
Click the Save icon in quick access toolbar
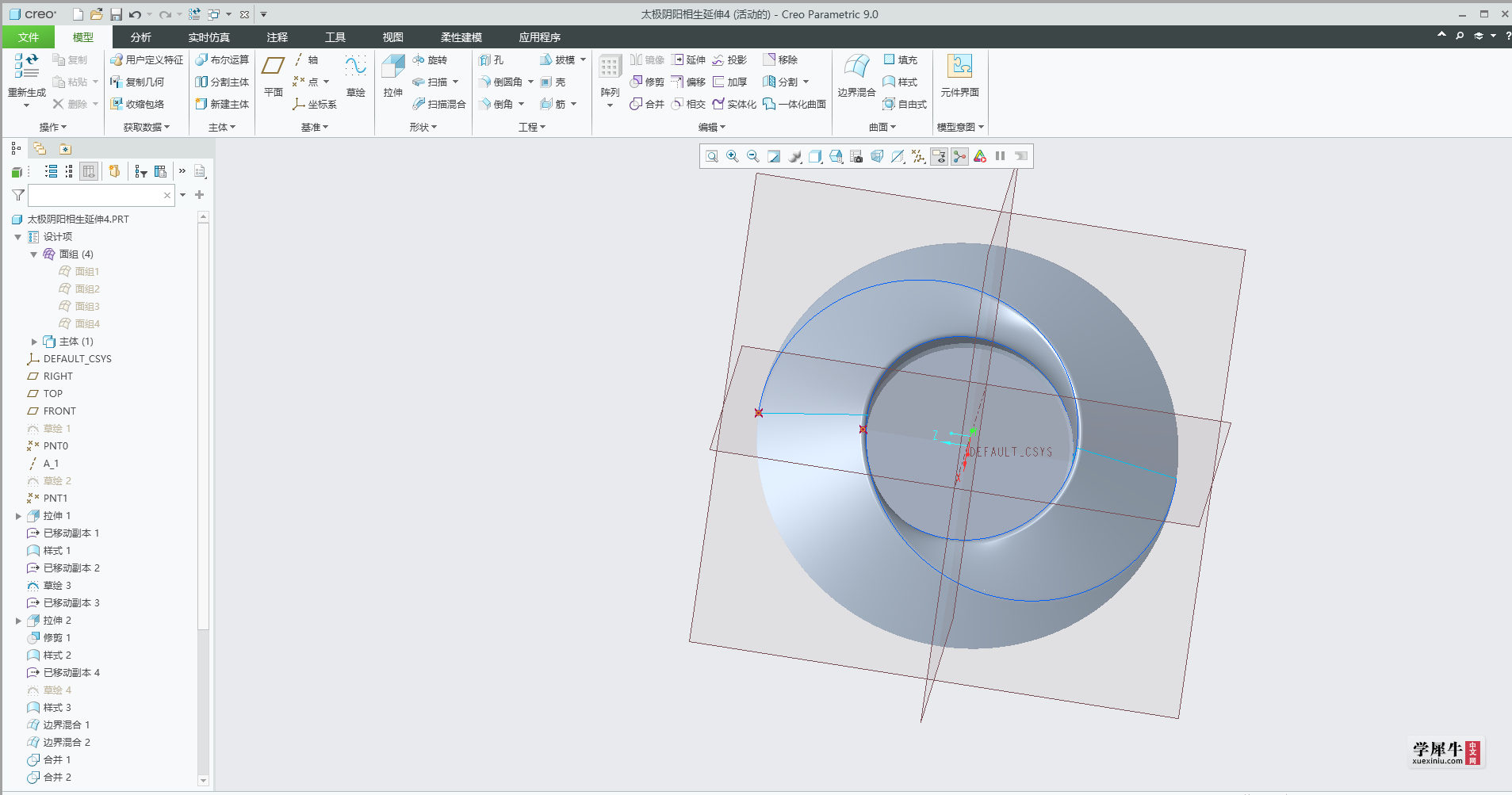tap(116, 14)
